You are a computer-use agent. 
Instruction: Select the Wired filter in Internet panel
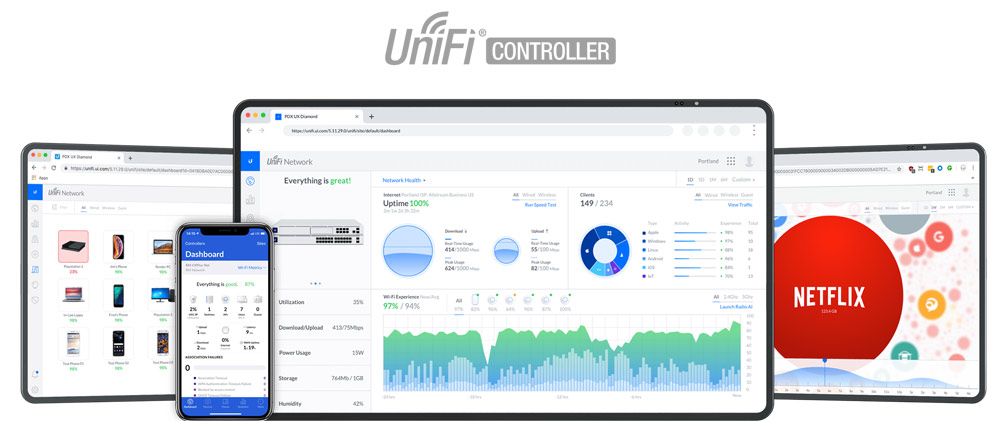click(529, 194)
